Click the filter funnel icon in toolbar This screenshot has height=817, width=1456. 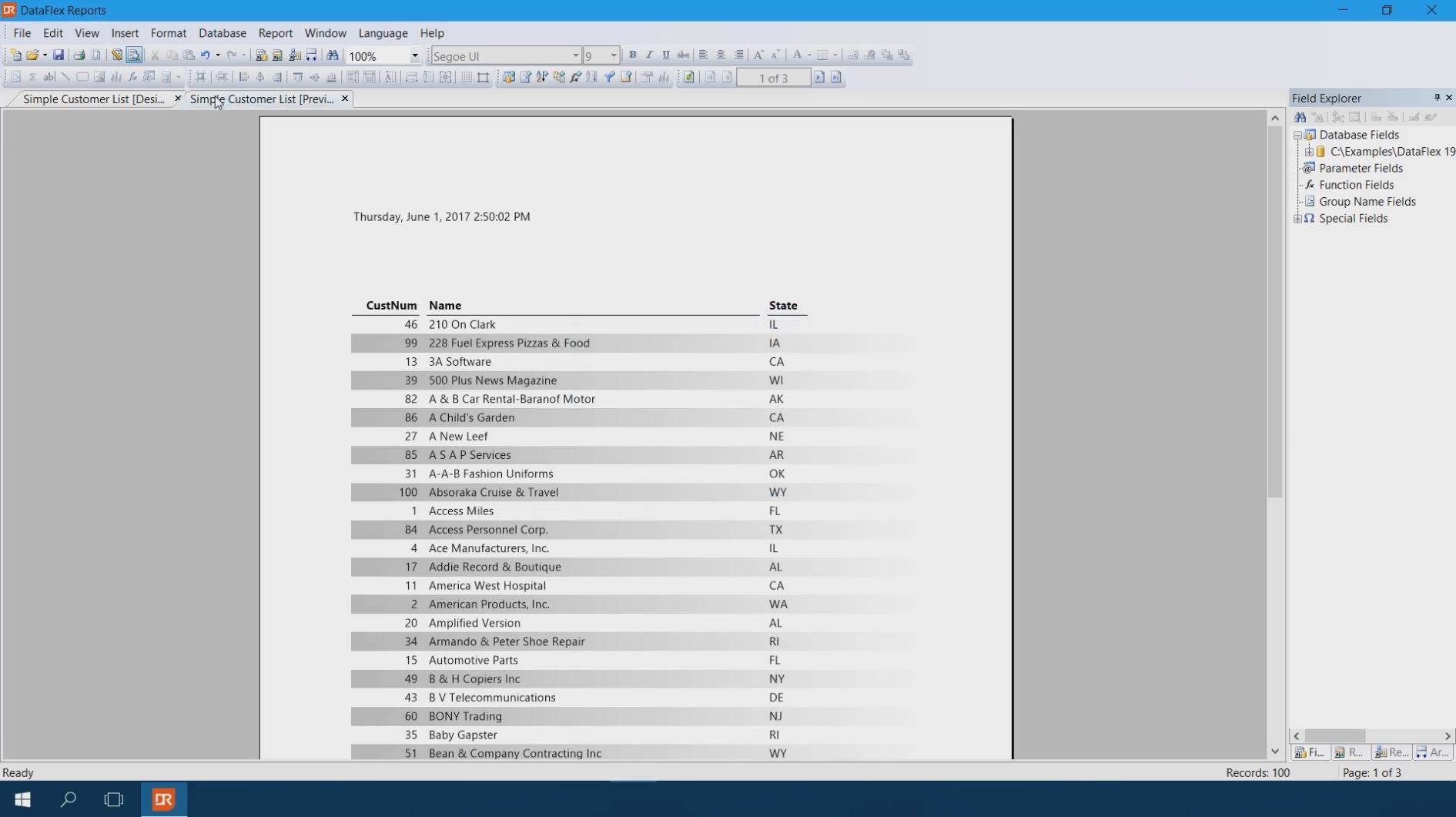tap(609, 78)
